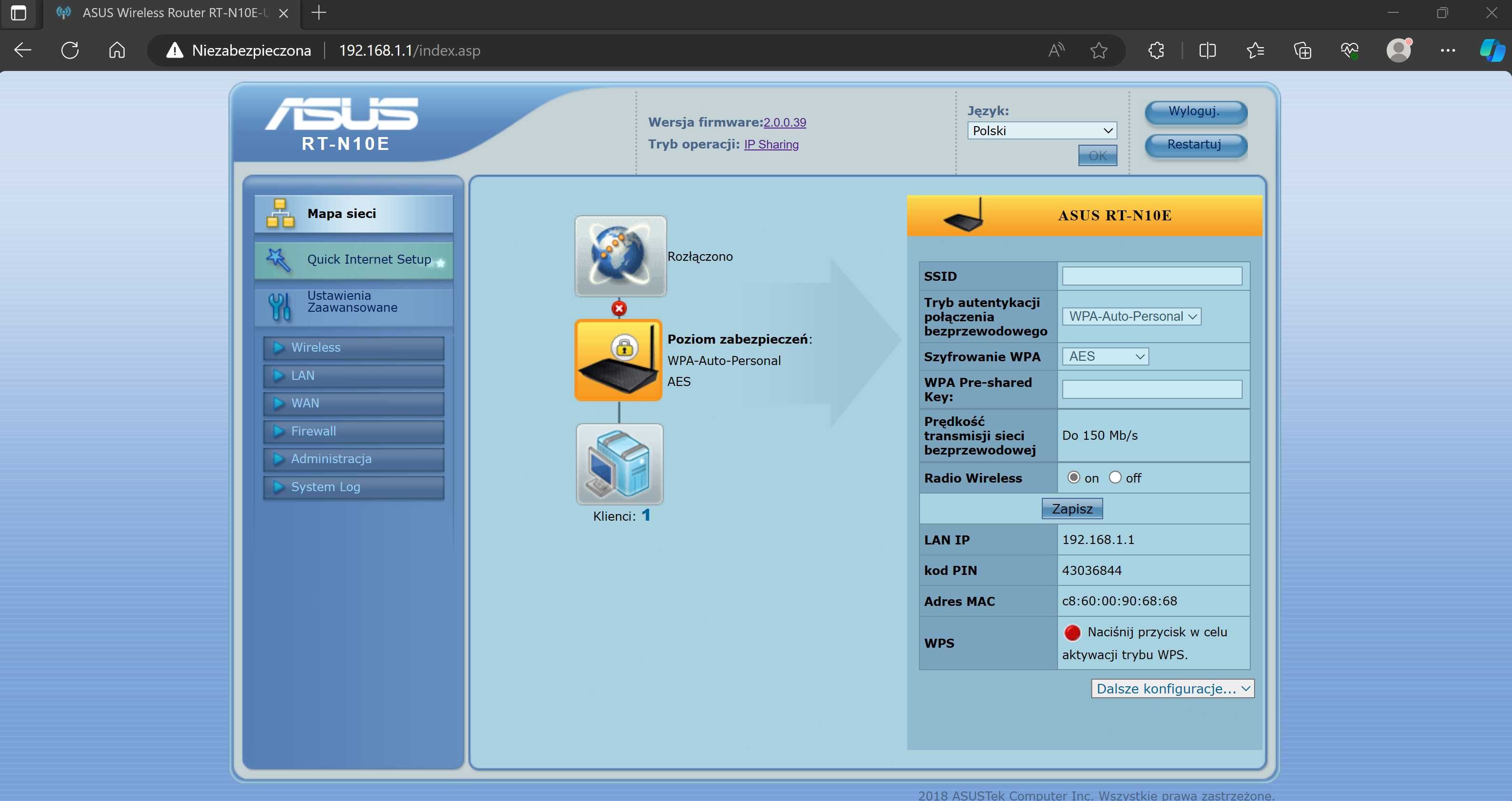The image size is (1512, 801).
Task: Click the not secure warning icon
Action: [174, 50]
